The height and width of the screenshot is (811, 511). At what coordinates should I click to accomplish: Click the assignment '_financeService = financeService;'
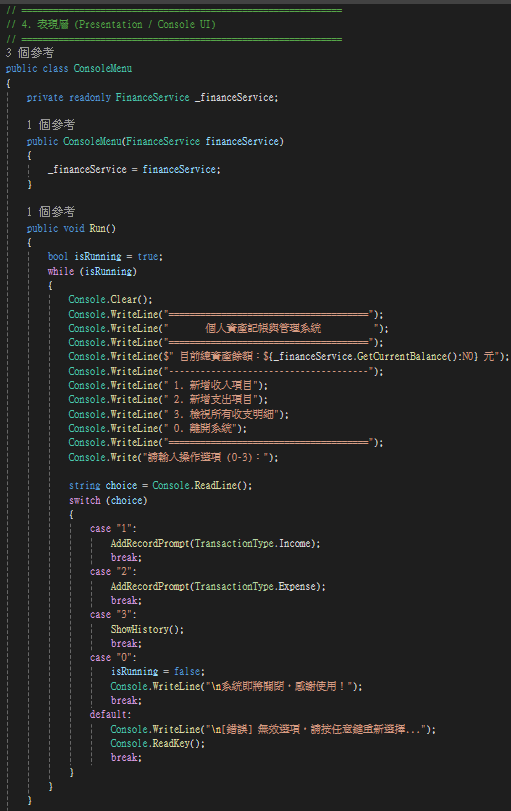pos(134,170)
